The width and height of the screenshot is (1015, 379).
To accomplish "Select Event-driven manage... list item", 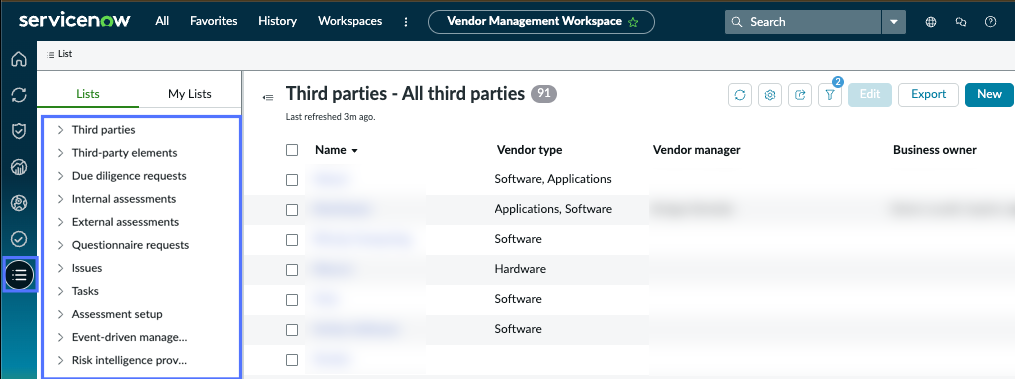I will point(129,337).
